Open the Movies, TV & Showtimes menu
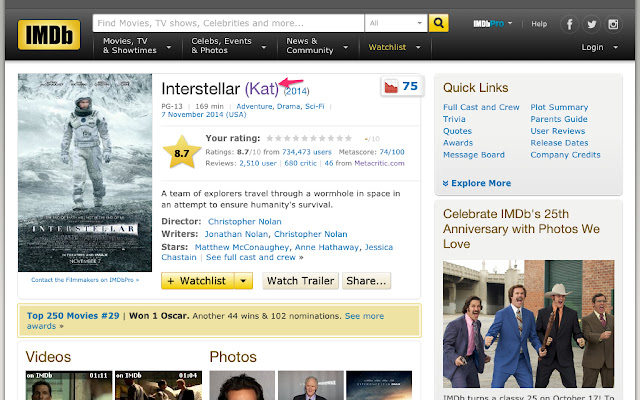 click(135, 46)
